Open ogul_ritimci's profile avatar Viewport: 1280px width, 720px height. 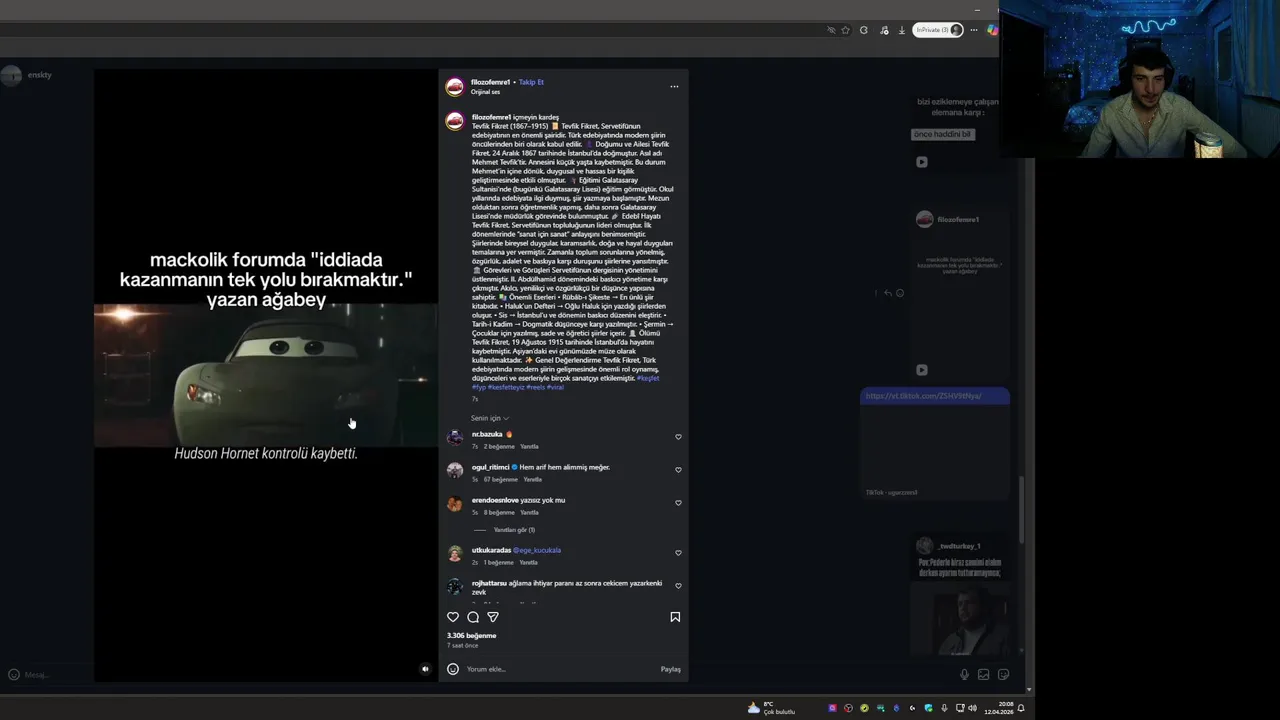tap(455, 471)
